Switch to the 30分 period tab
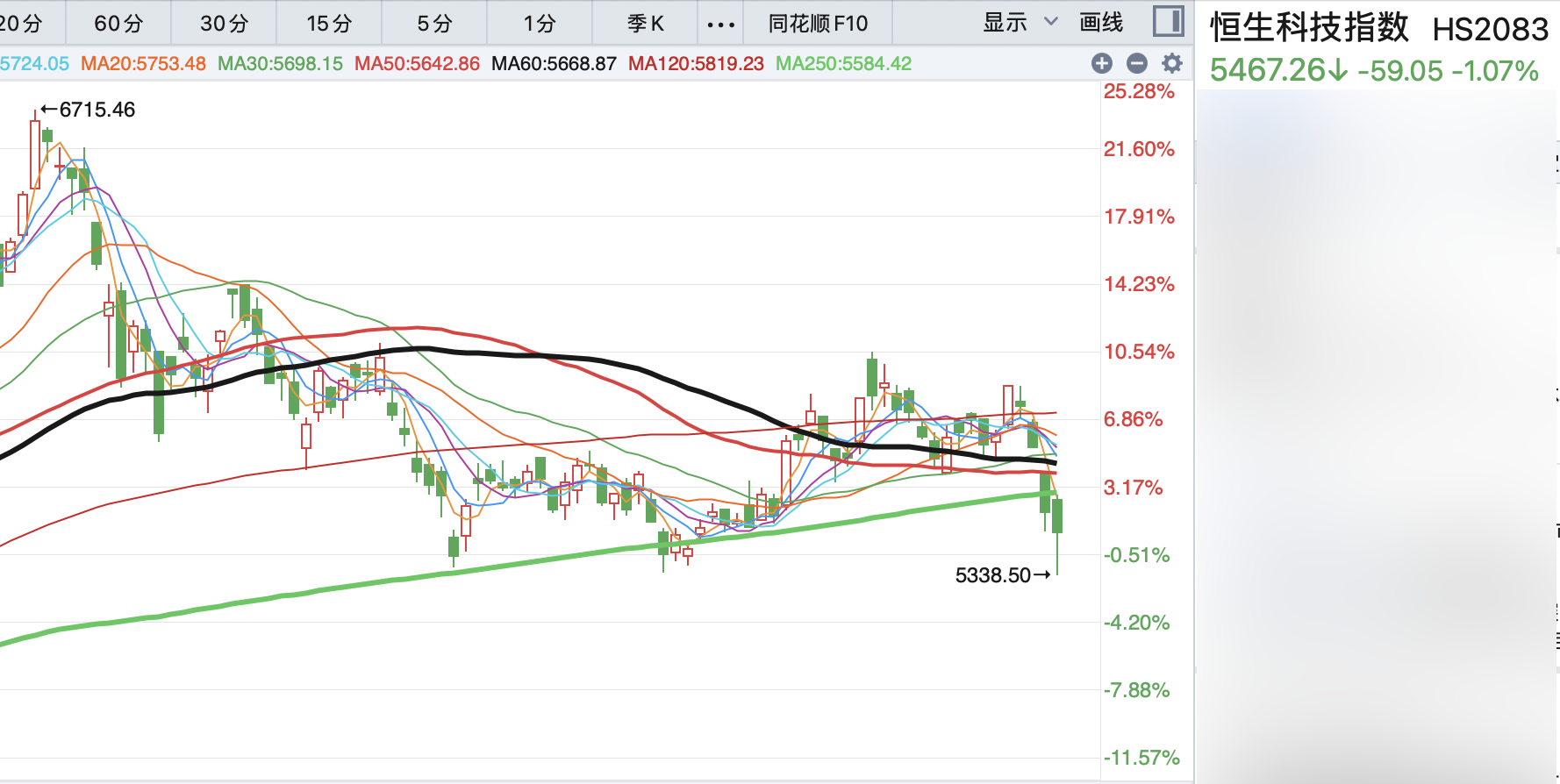Viewport: 1560px width, 784px height. click(x=224, y=24)
